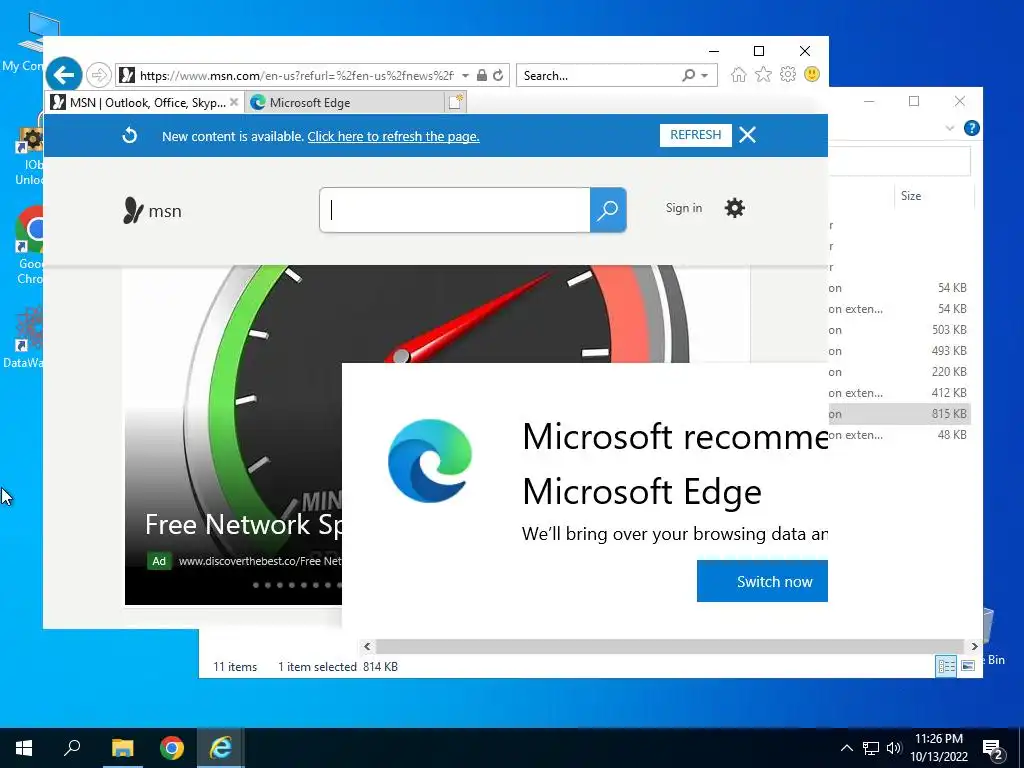Click the DataWa desktop shortcut icon
1024x768 pixels.
click(25, 338)
